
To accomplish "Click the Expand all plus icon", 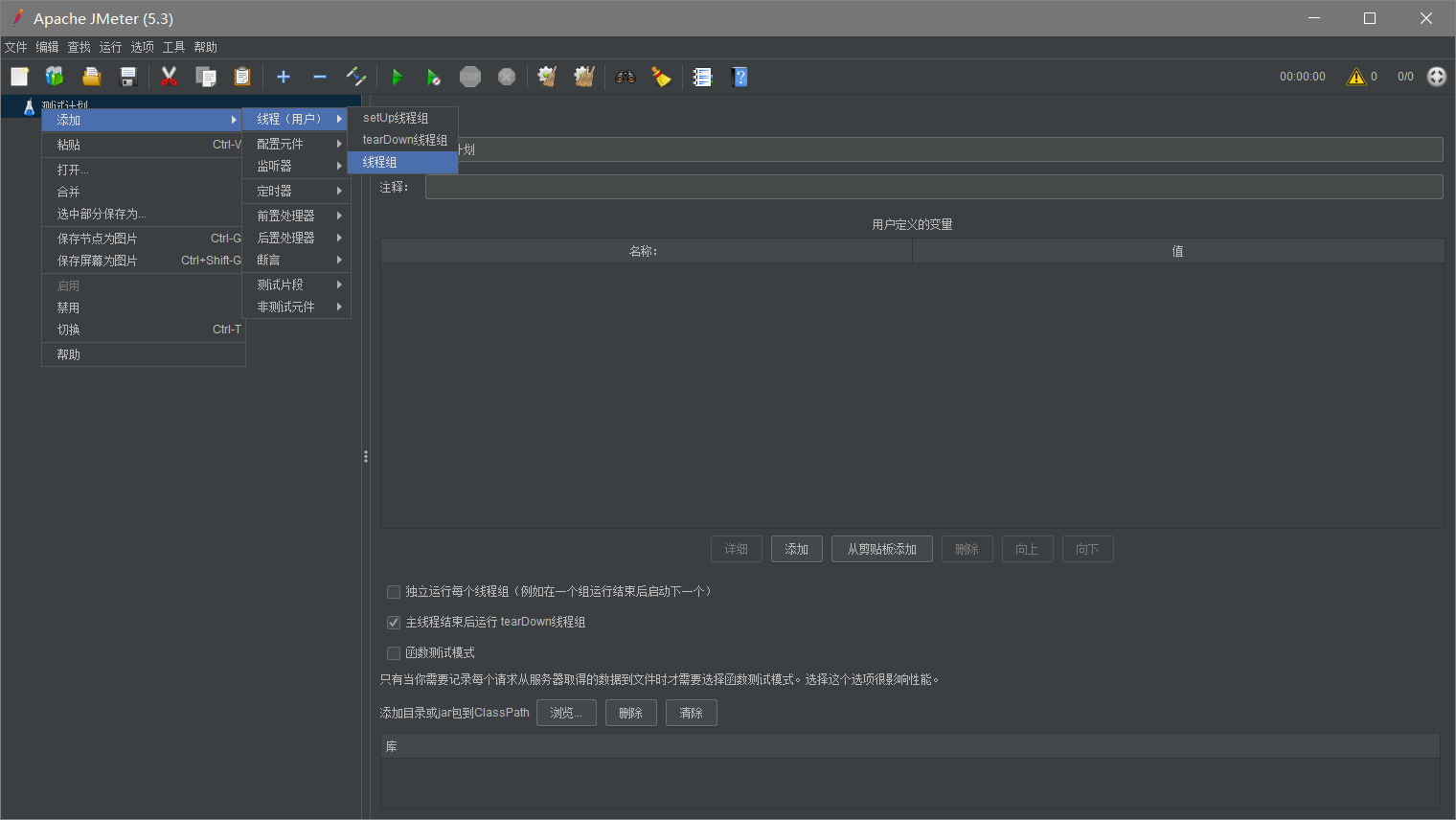I will pos(284,77).
